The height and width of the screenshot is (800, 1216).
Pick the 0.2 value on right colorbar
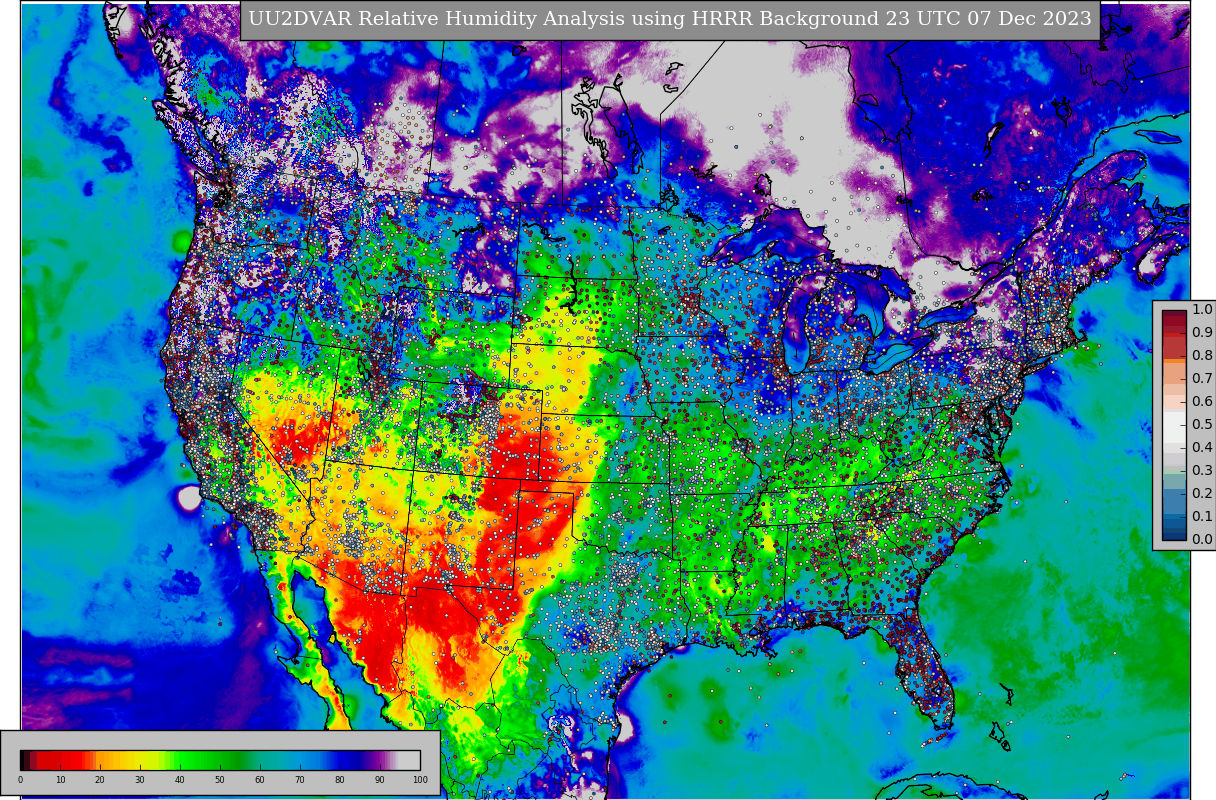point(1202,494)
